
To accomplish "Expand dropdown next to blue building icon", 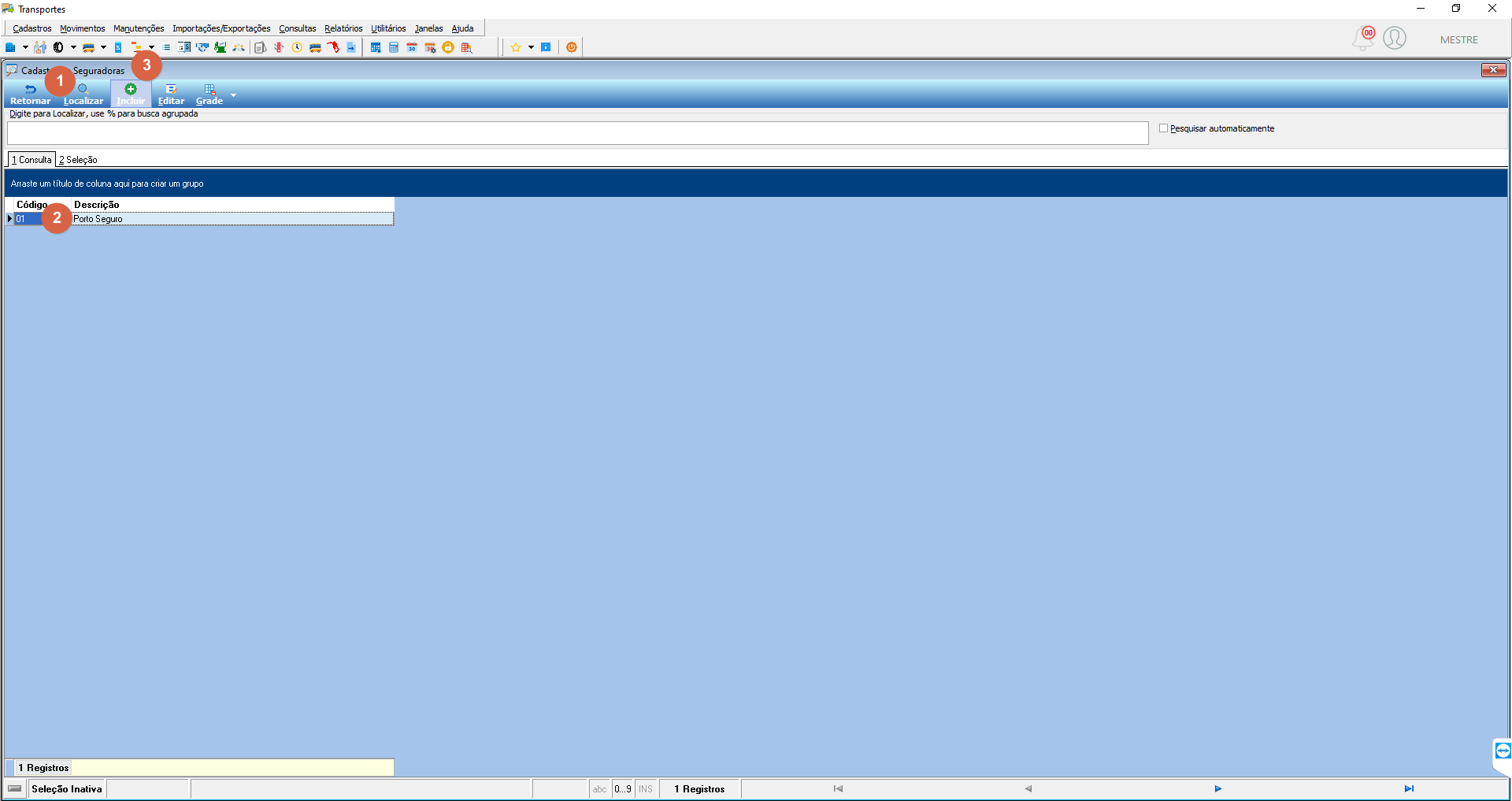I will 25,47.
